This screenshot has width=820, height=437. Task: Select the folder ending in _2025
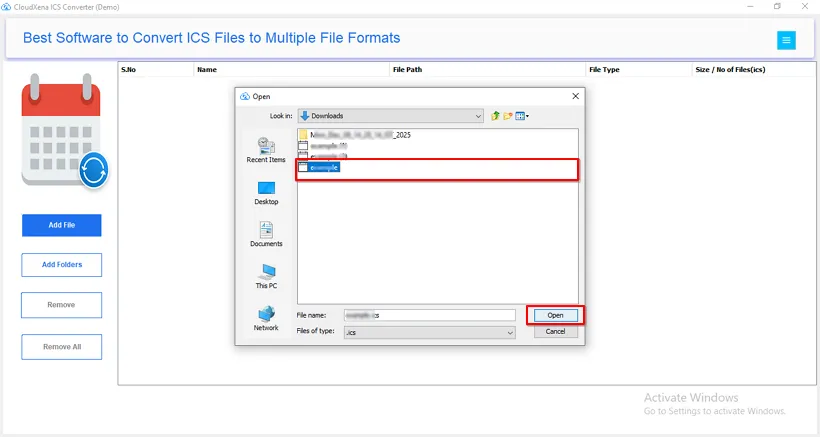point(355,135)
